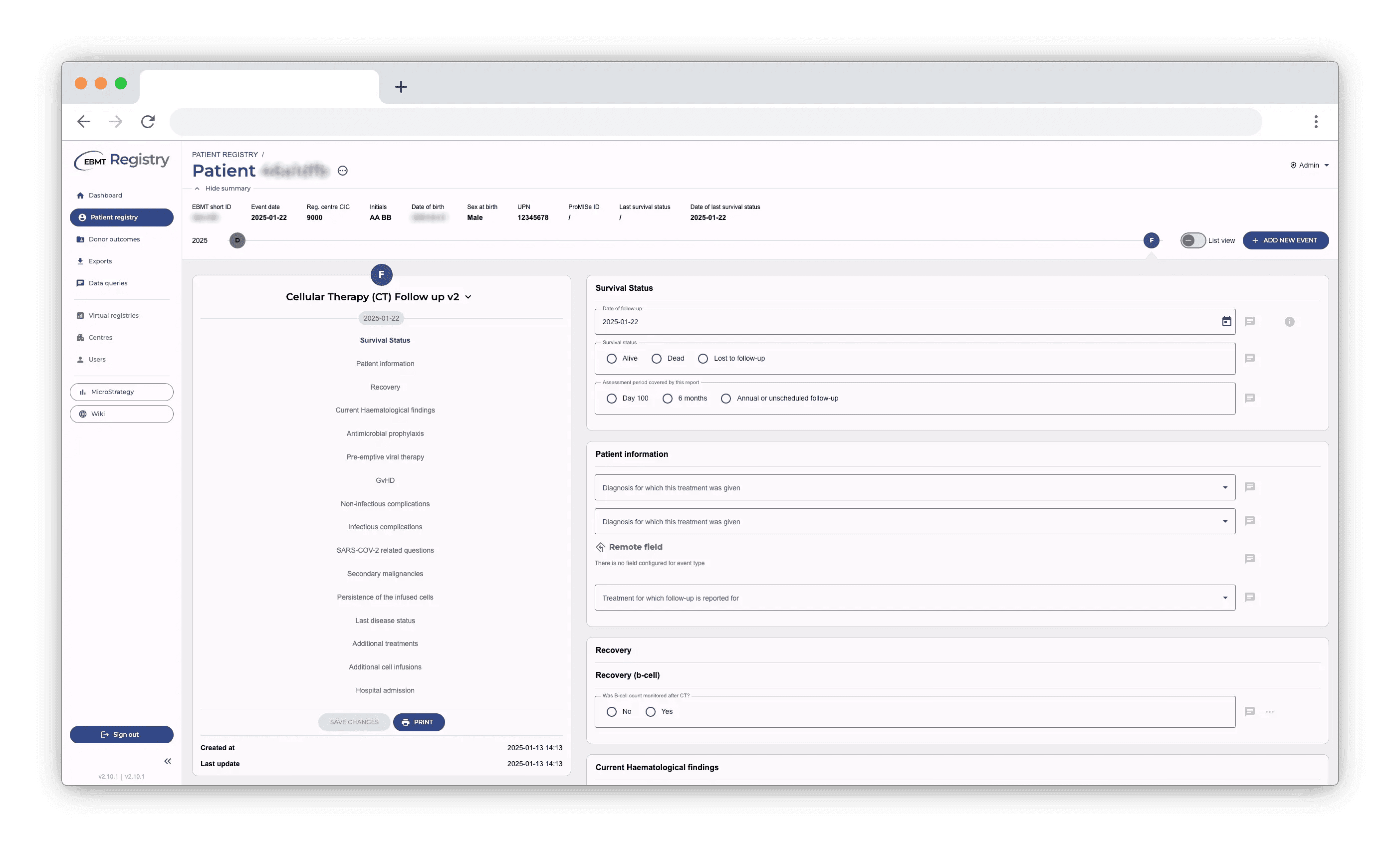Screen dimensions: 1400x847
Task: Click the PRINT button
Action: tap(418, 722)
